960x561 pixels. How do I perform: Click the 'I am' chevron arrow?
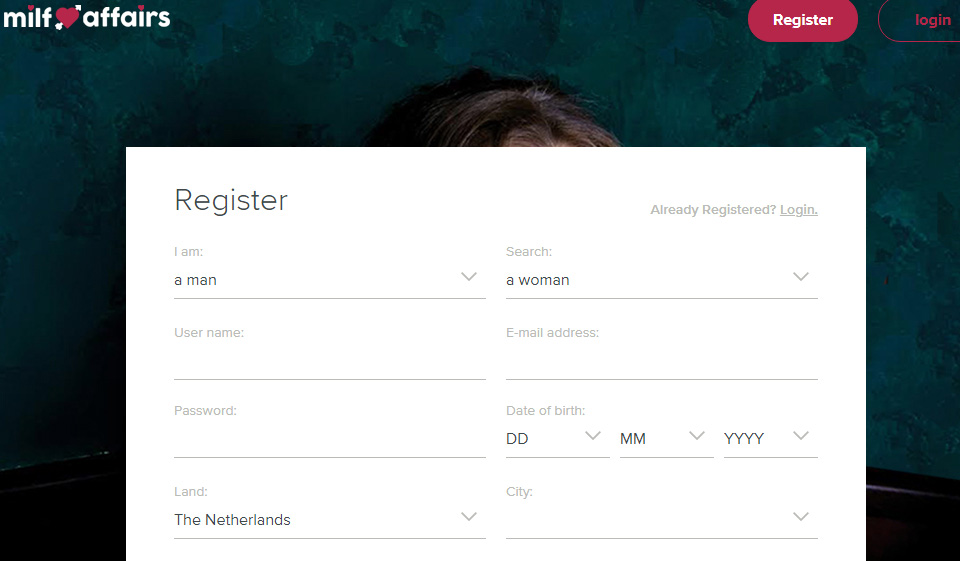tap(469, 277)
